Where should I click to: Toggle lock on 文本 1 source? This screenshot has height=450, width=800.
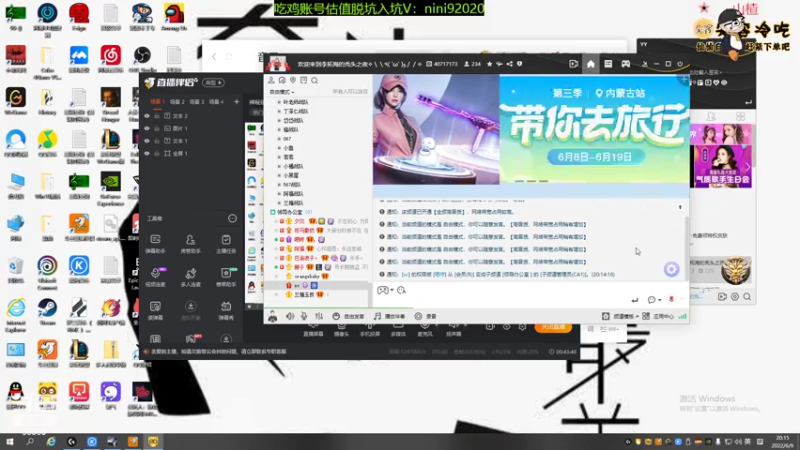[157, 141]
